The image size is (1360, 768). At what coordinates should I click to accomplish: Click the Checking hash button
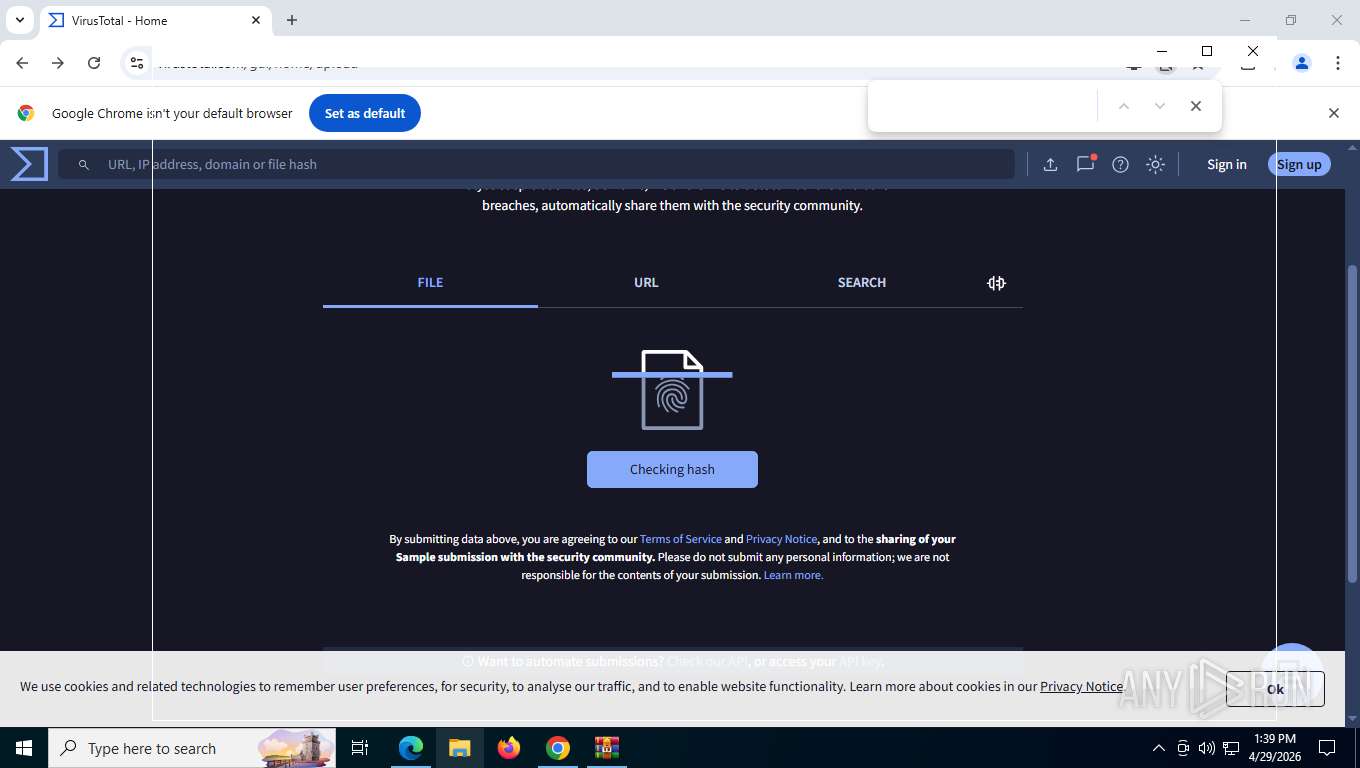coord(672,470)
